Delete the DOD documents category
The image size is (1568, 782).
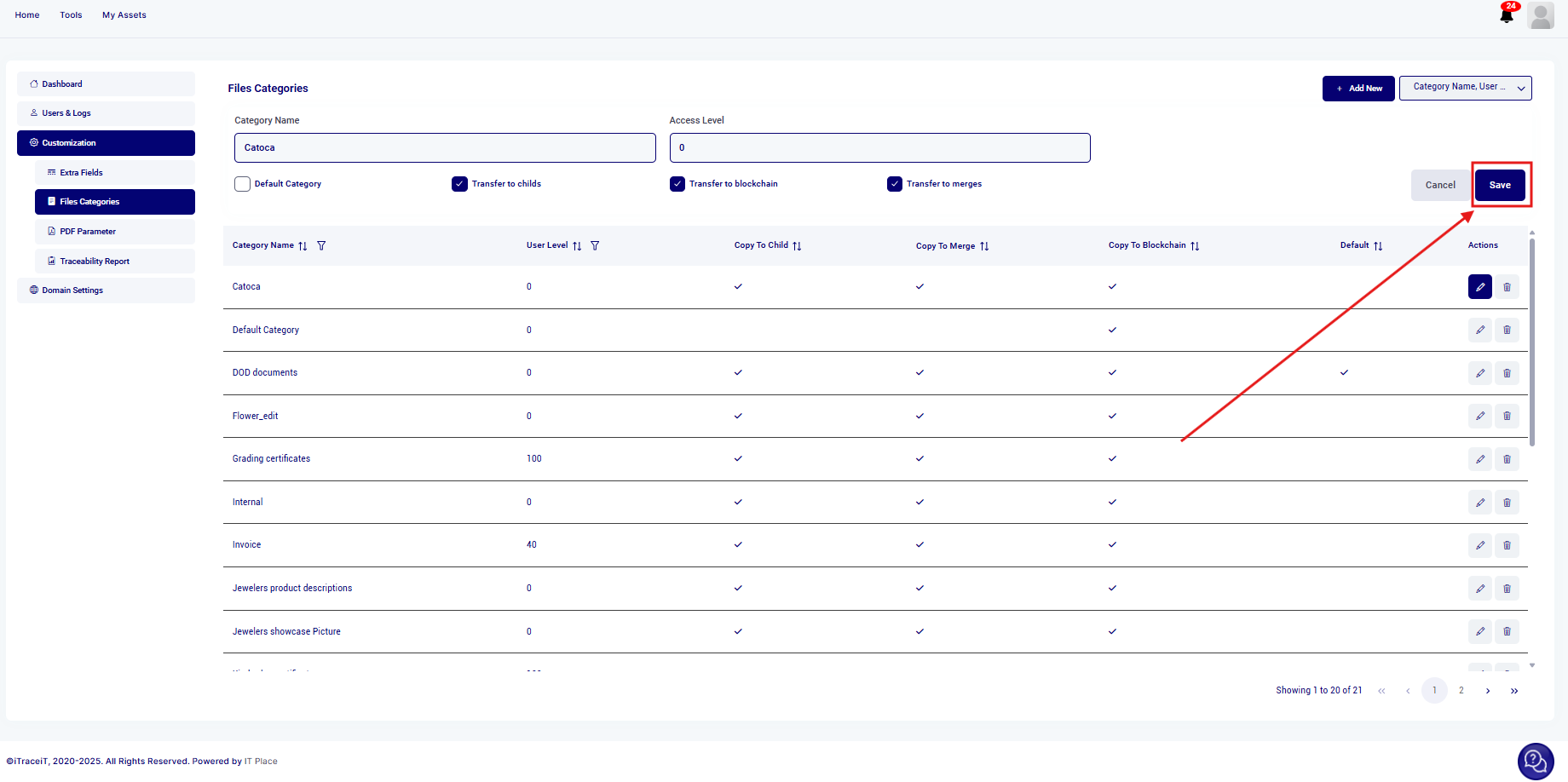click(1507, 373)
